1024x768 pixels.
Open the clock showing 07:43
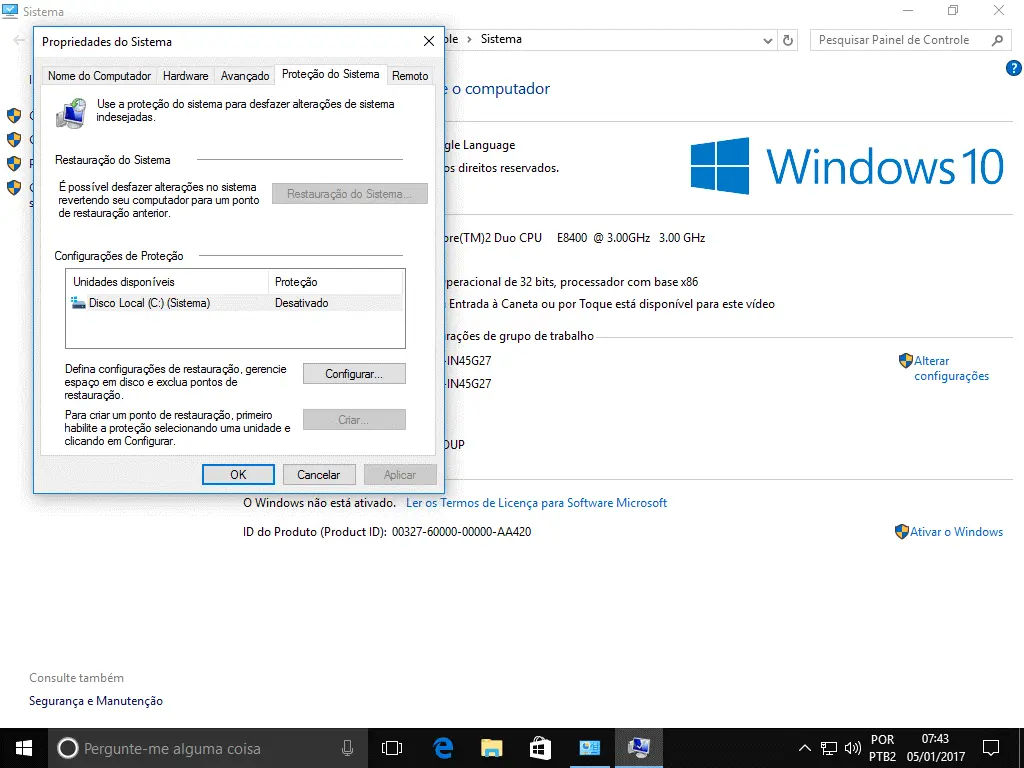[x=935, y=748]
